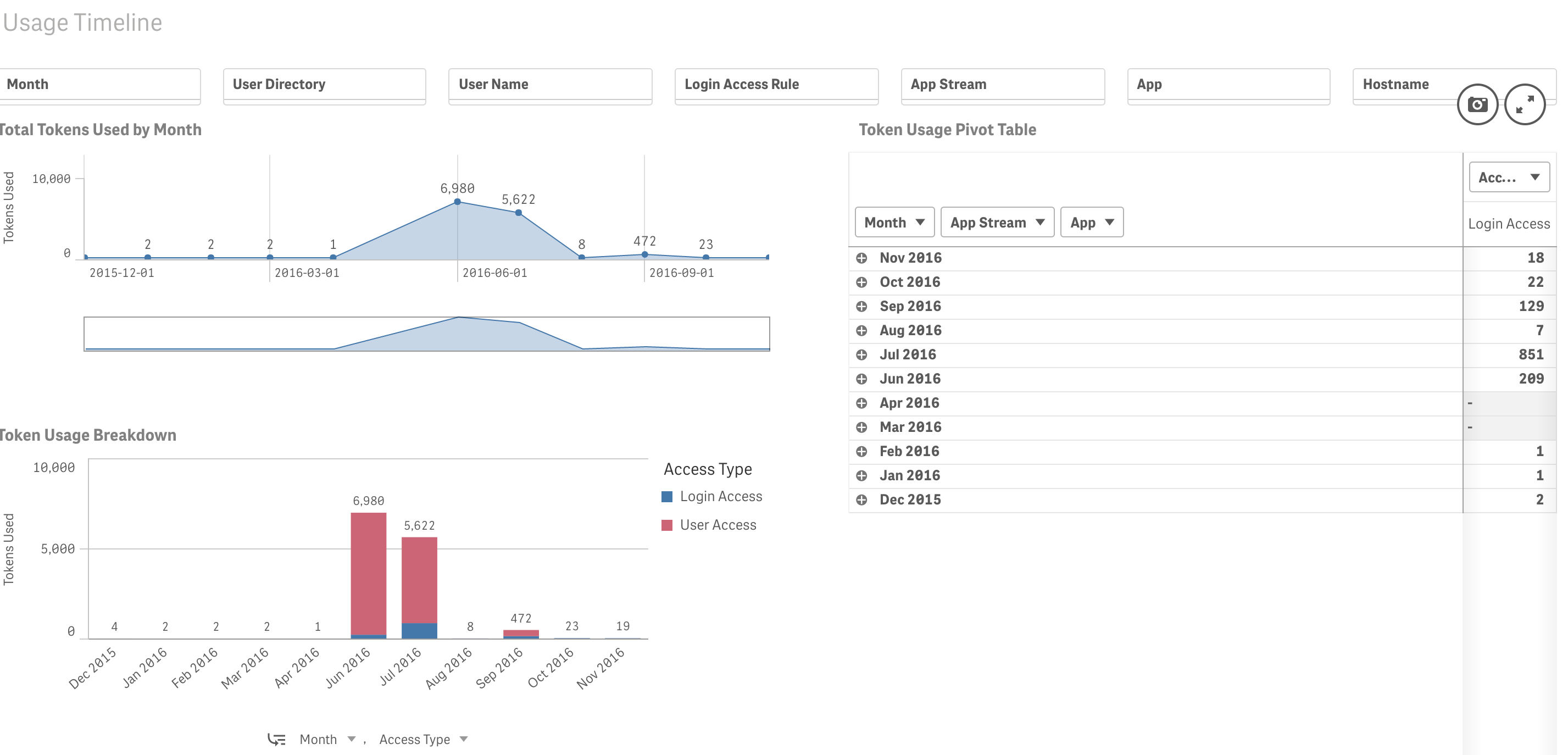Click the 209 value in Jun 2016 row
The height and width of the screenshot is (755, 1568).
click(1531, 379)
